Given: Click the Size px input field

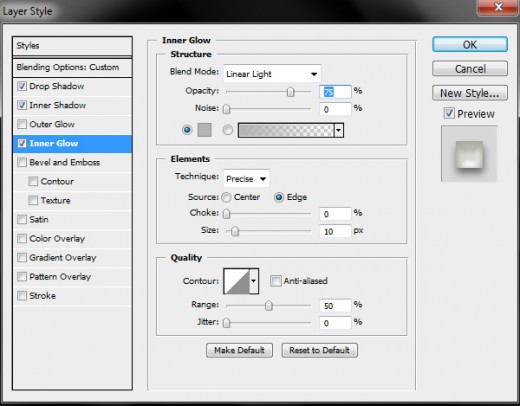Looking at the screenshot, I should click(x=335, y=231).
